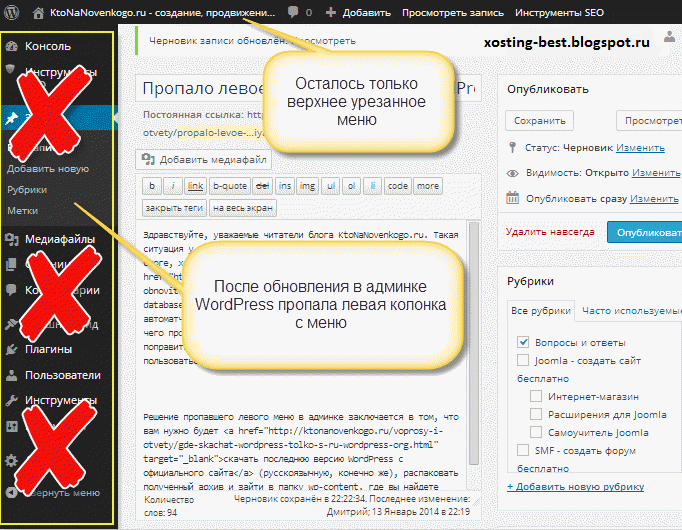Click the link quicktag button
Viewport: 682px width, 530px height.
point(195,186)
